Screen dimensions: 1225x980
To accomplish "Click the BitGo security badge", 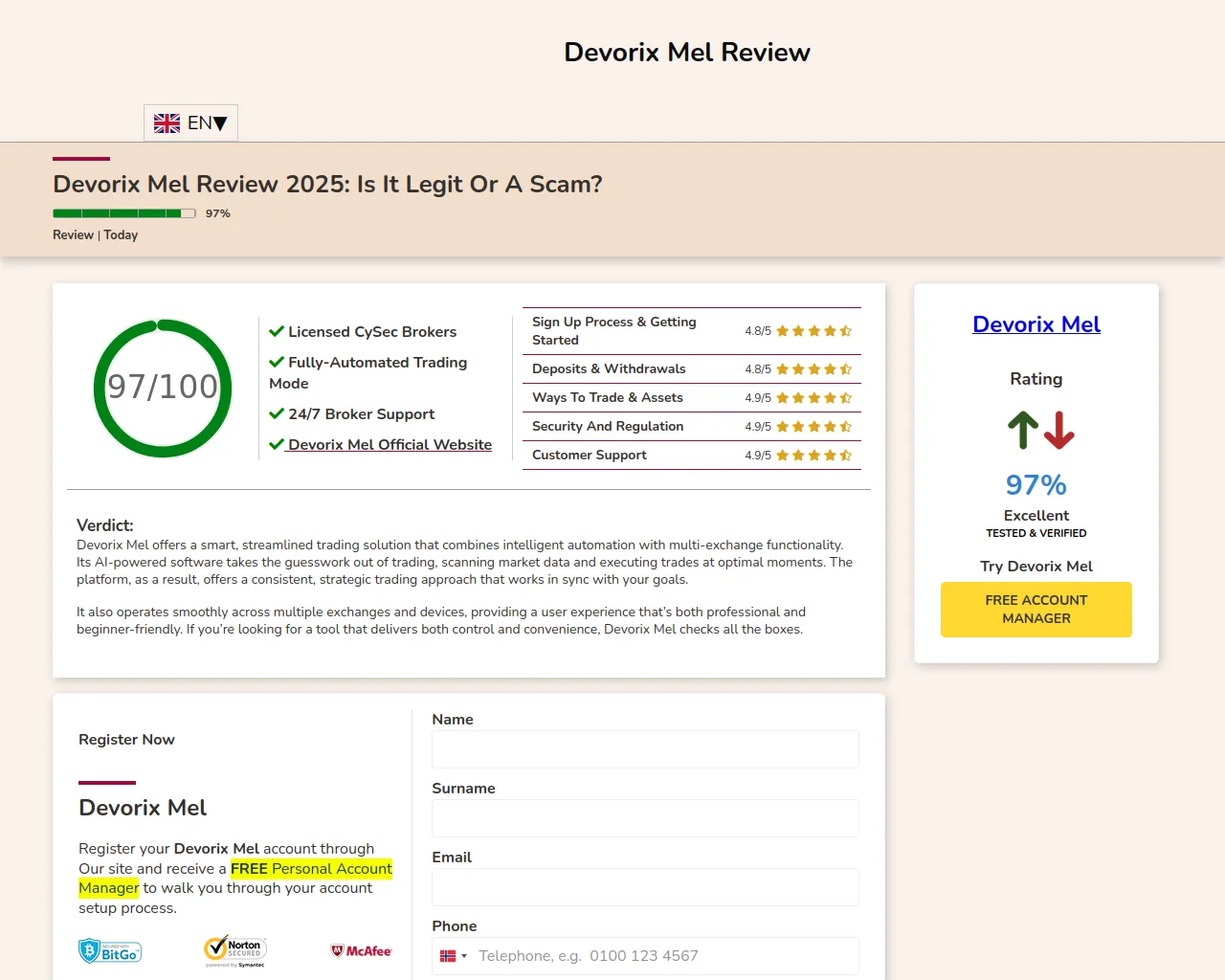I will pos(110,951).
